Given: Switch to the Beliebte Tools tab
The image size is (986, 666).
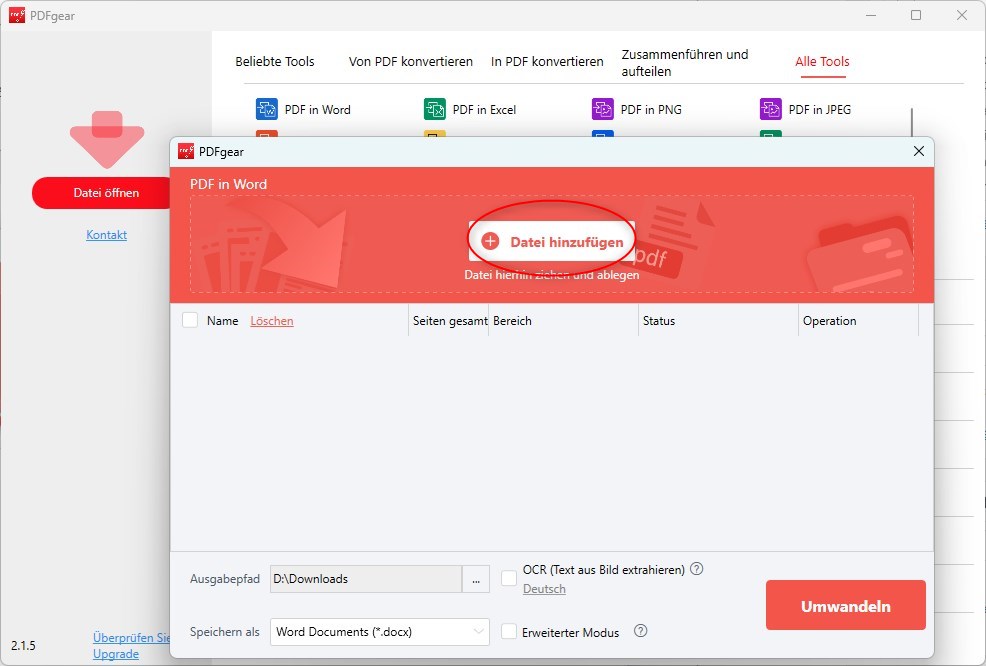Looking at the screenshot, I should [275, 62].
